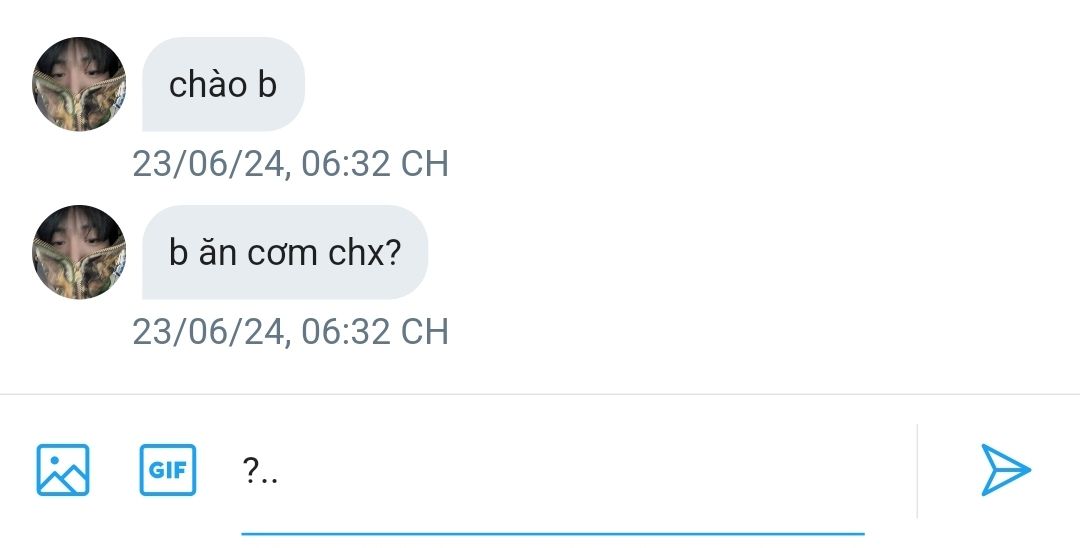This screenshot has height=548, width=1080.
Task: Click avatar next to "b ăn cơm chx?"
Action: coord(79,252)
